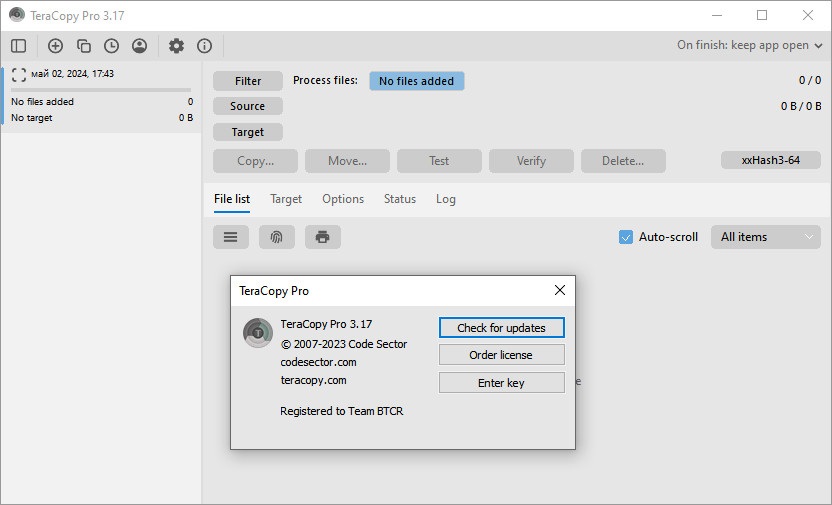832x505 pixels.
Task: Click the Filter button
Action: tap(248, 81)
